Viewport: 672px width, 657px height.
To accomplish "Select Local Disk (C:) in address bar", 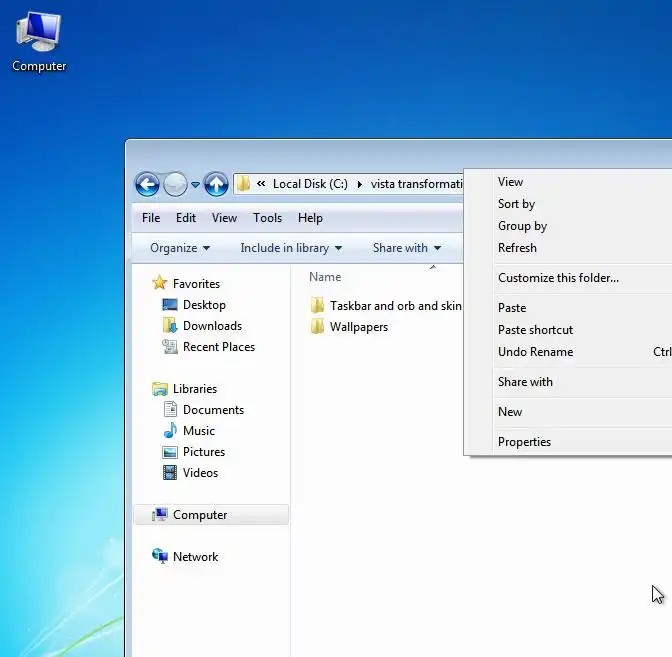I will coord(310,184).
